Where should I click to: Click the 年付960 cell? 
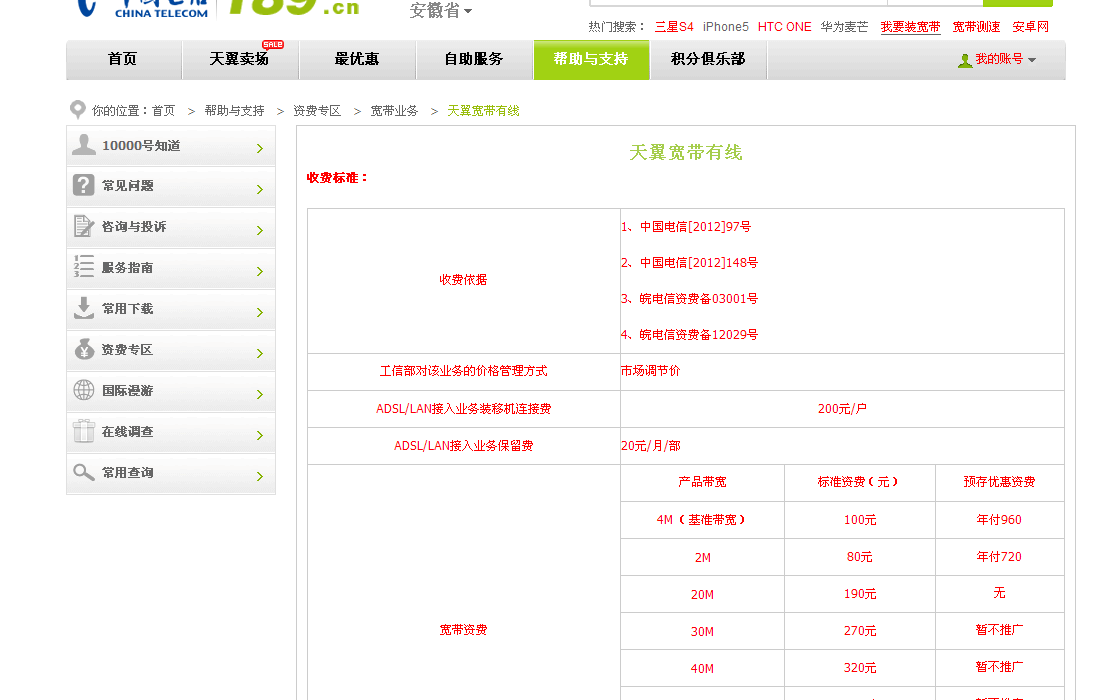click(x=999, y=520)
